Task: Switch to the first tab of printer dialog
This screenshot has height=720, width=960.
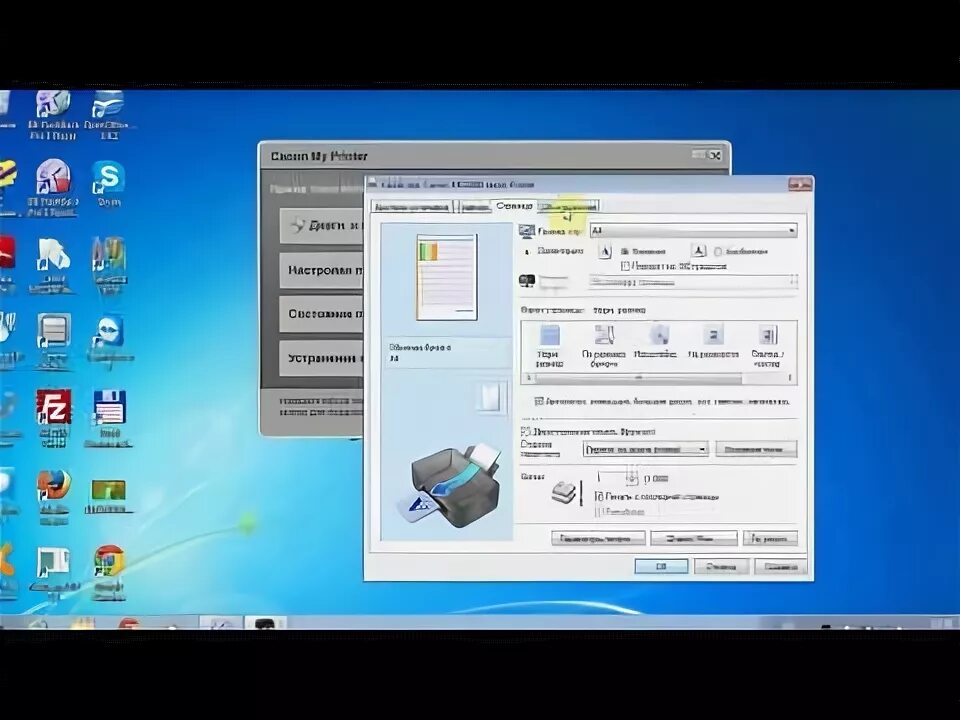Action: point(412,207)
